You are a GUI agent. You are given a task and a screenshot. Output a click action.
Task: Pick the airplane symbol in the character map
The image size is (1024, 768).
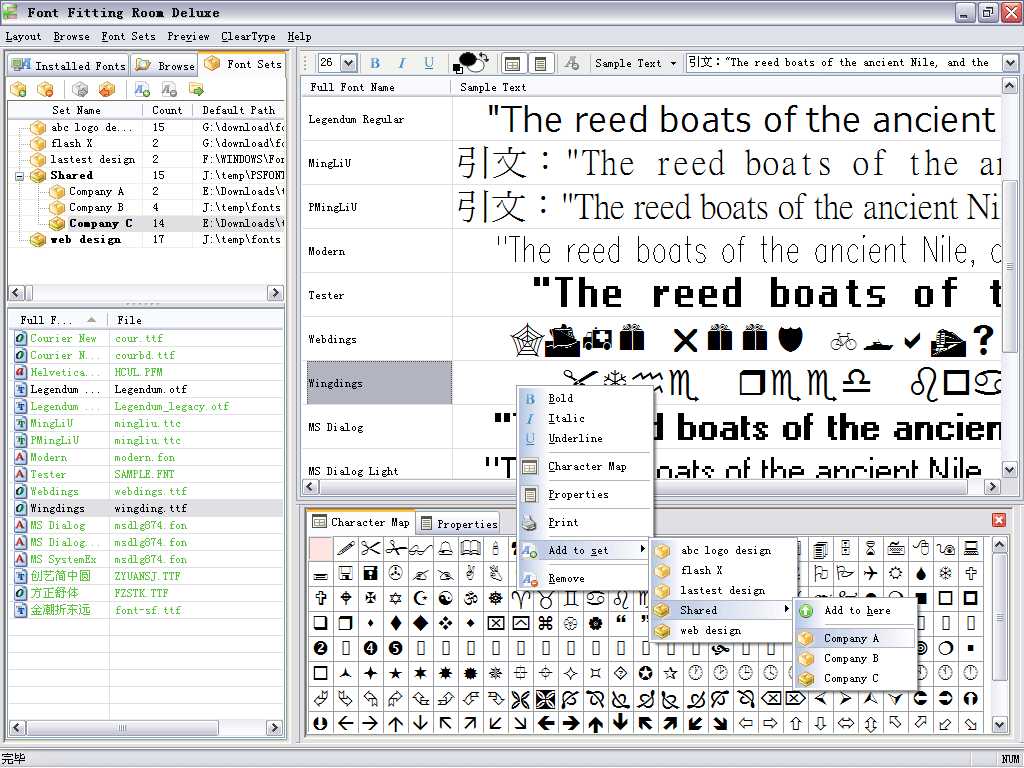[x=871, y=573]
